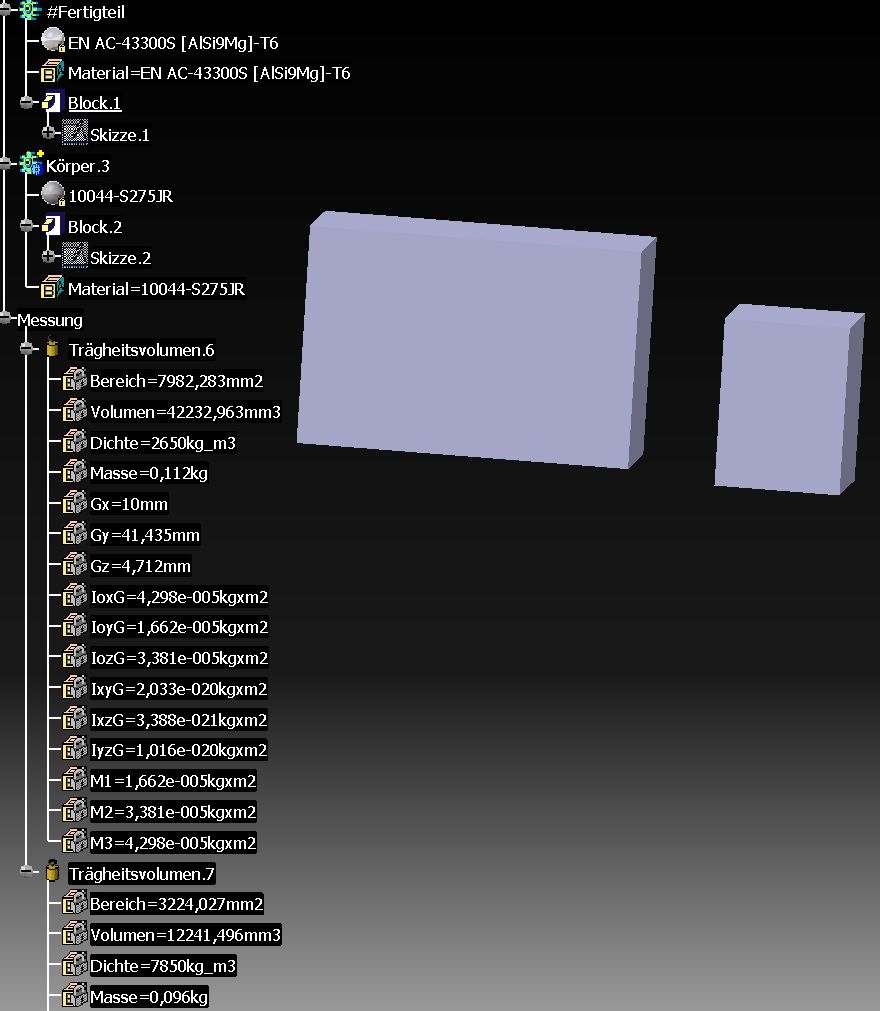Select the Block.2 pad feature icon
Screen dimensions: 880x1011
pos(52,226)
